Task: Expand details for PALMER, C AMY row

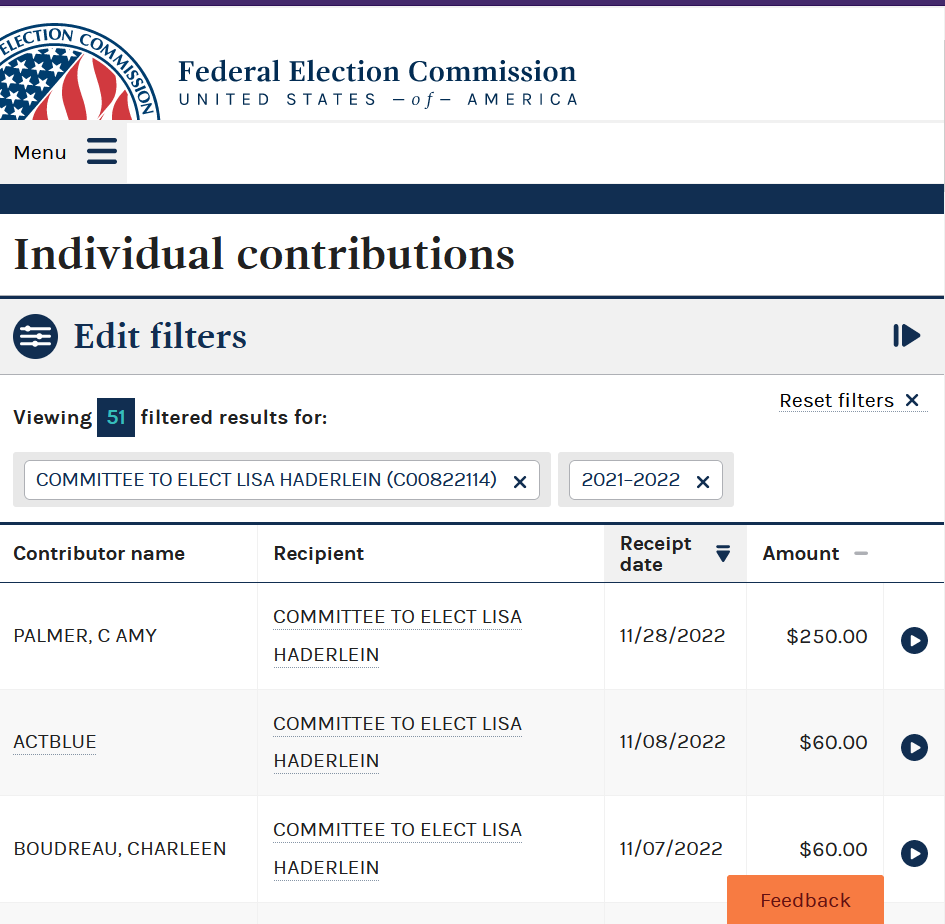Action: (914, 640)
